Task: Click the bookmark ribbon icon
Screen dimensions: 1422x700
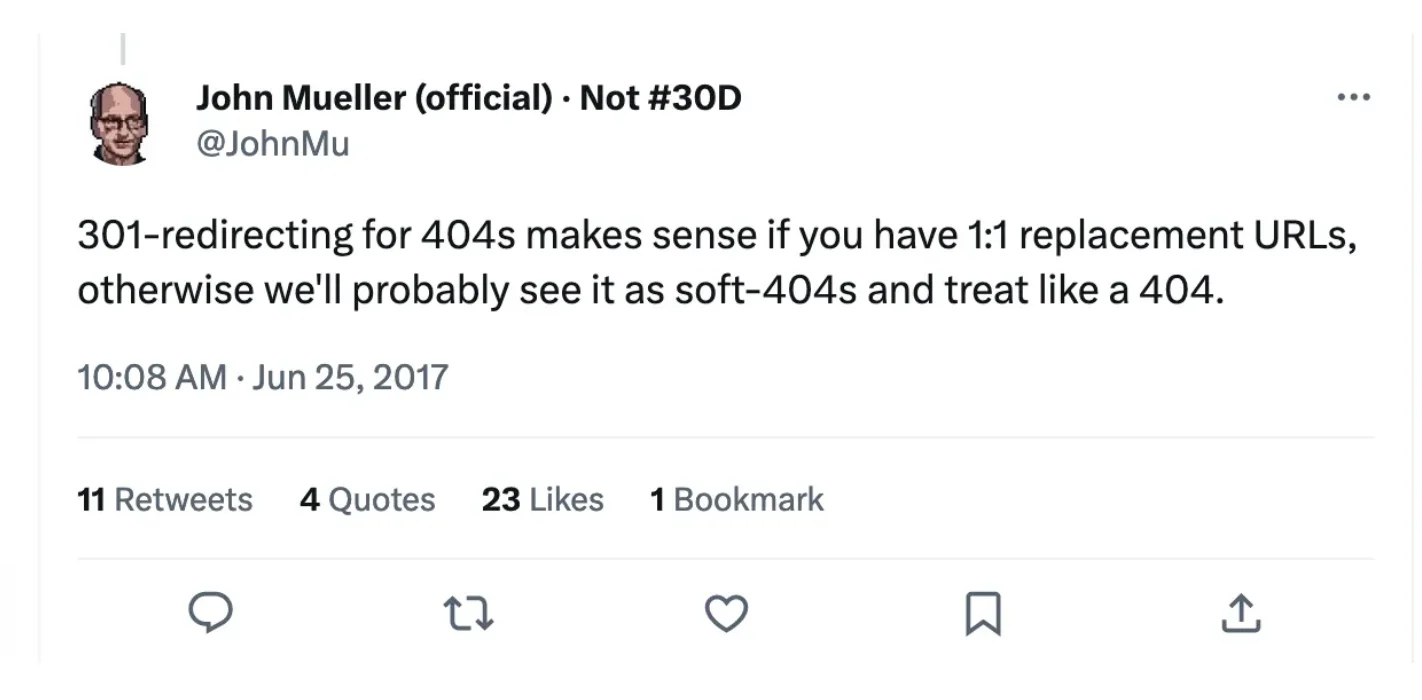Action: (984, 613)
